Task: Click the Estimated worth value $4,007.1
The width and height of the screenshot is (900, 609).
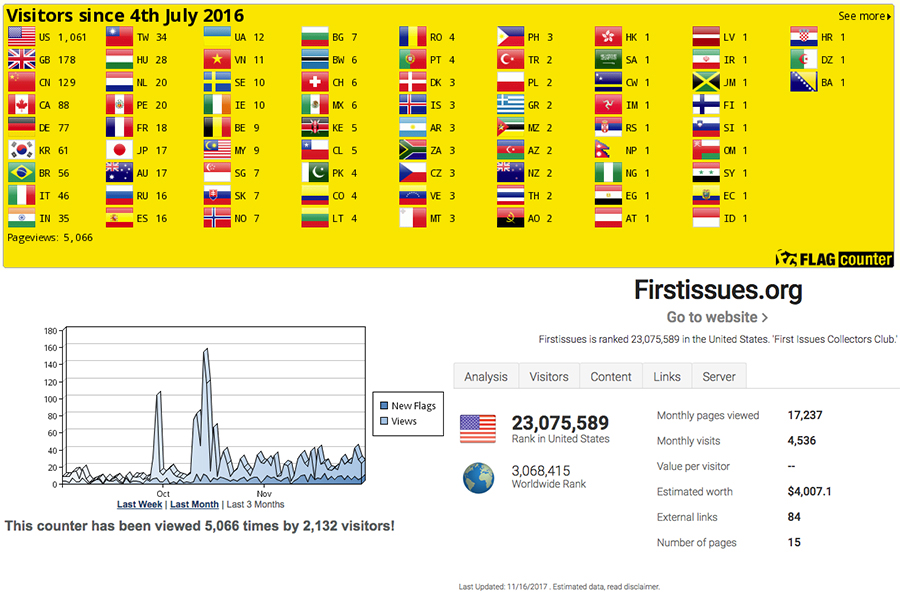Action: 809,491
